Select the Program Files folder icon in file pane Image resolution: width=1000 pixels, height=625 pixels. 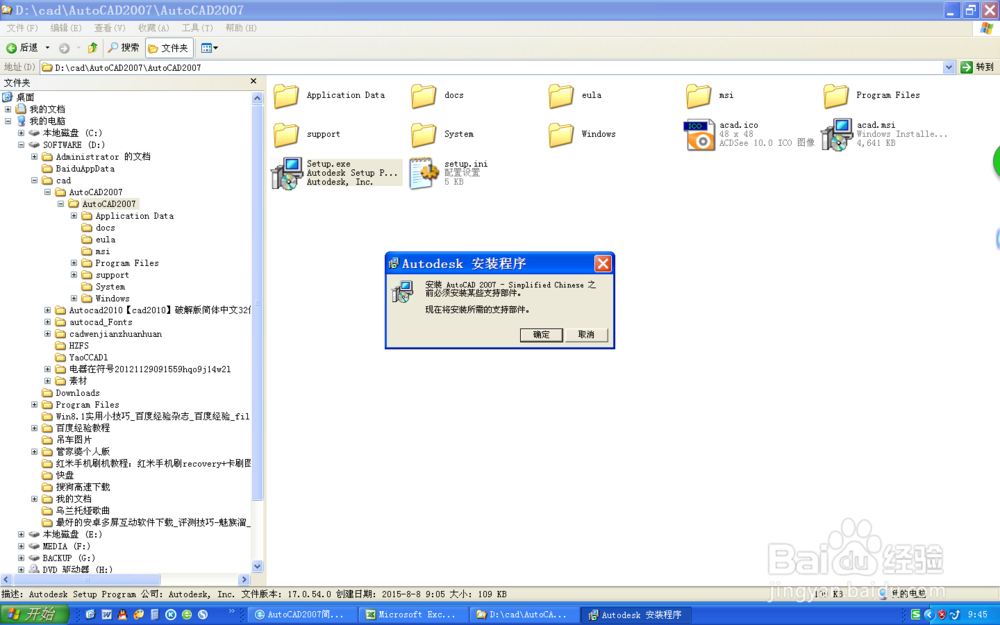(835, 96)
